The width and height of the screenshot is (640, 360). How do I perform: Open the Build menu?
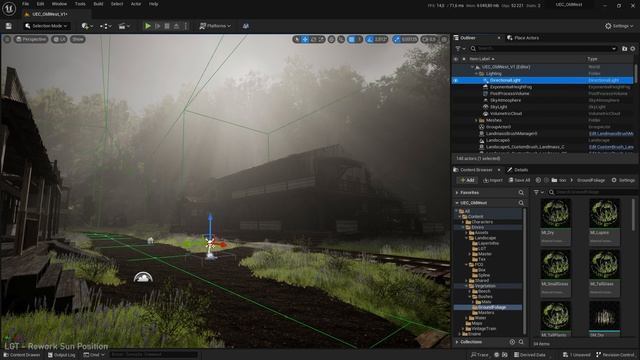pyautogui.click(x=98, y=4)
